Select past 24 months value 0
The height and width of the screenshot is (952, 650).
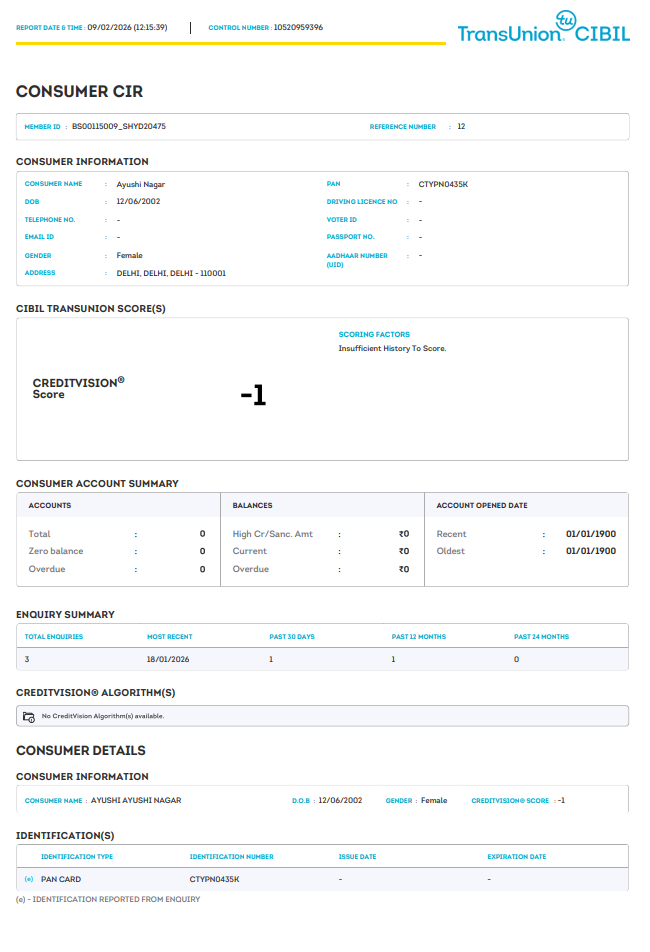pos(516,659)
